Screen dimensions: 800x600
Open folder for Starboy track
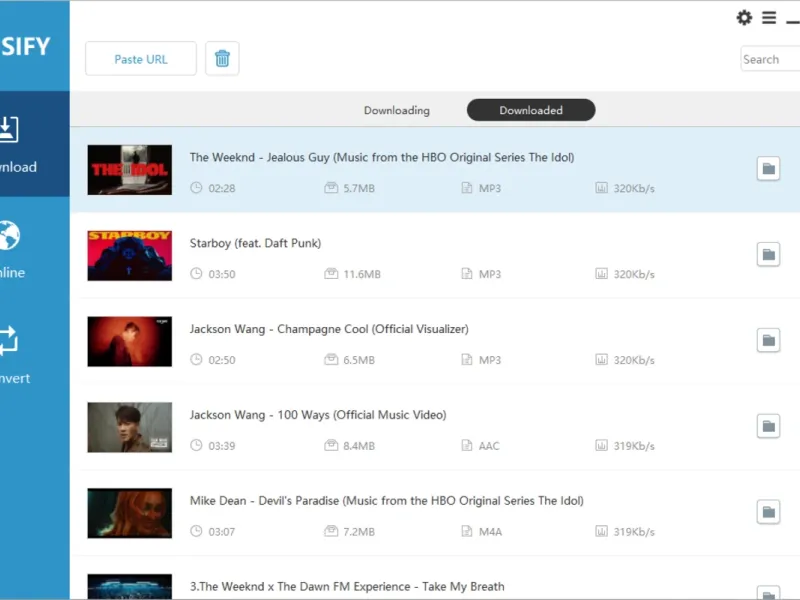pos(768,255)
